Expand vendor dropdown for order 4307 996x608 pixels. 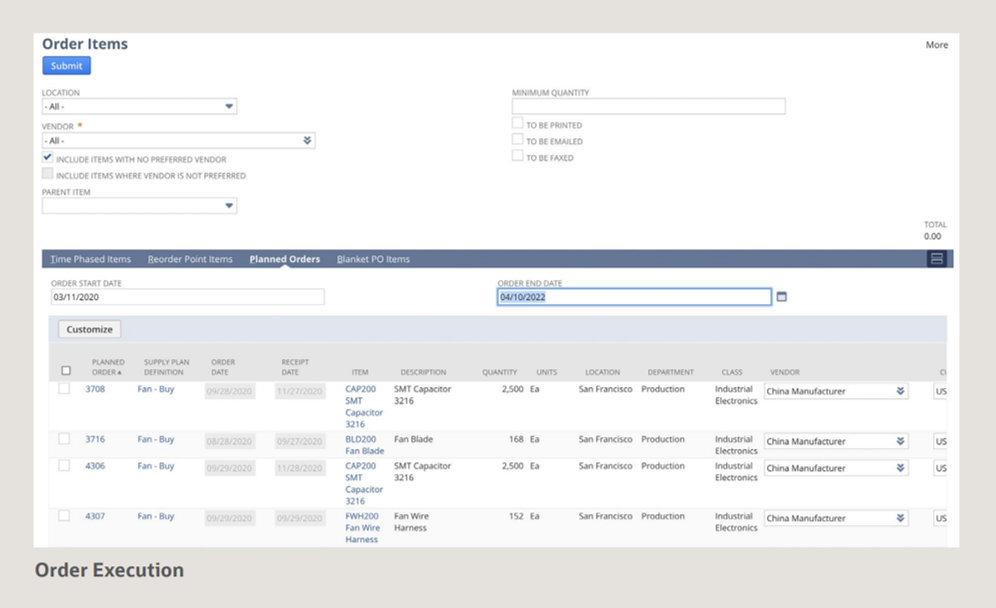[x=900, y=518]
